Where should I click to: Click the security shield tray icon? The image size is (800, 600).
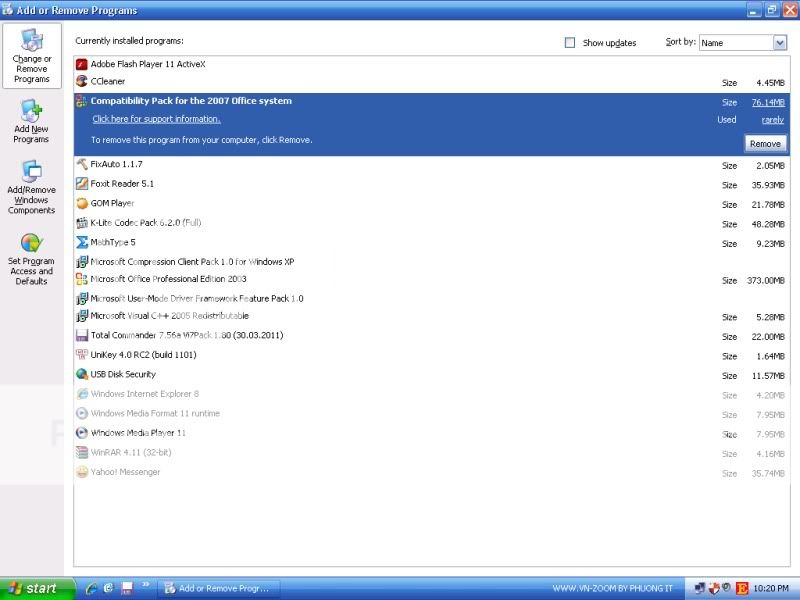(713, 588)
